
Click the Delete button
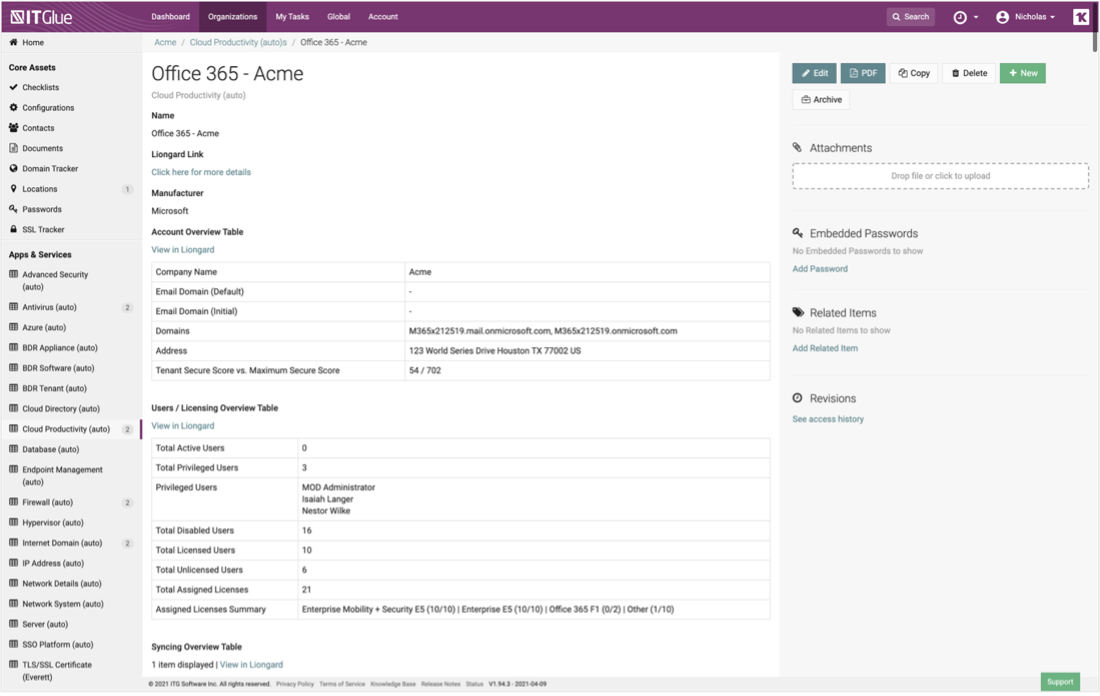(969, 73)
